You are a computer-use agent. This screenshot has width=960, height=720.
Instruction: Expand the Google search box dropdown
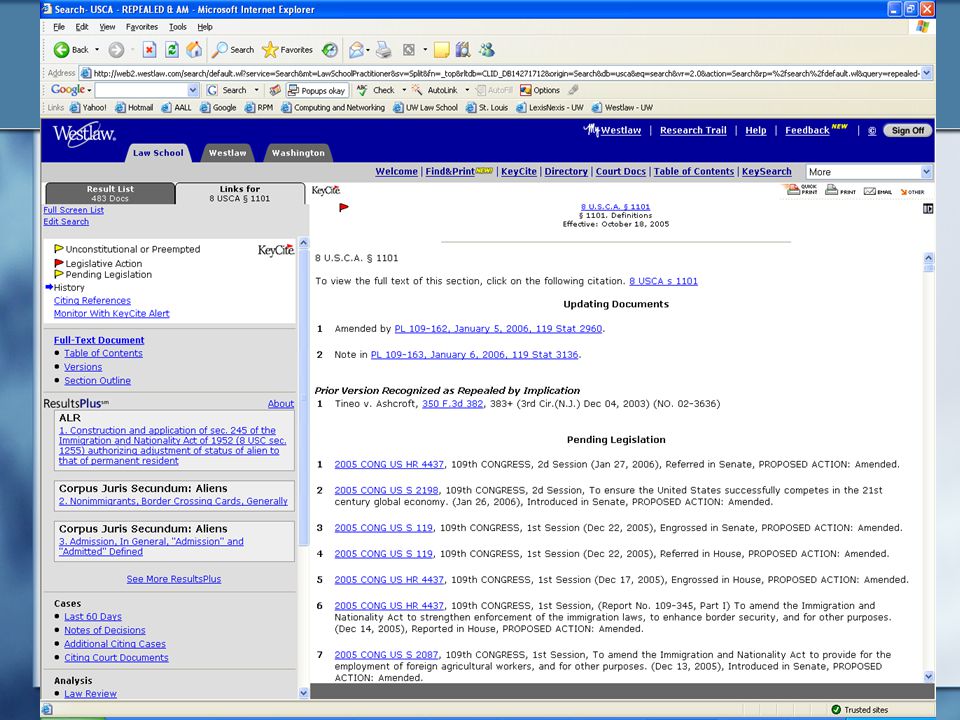pos(193,90)
